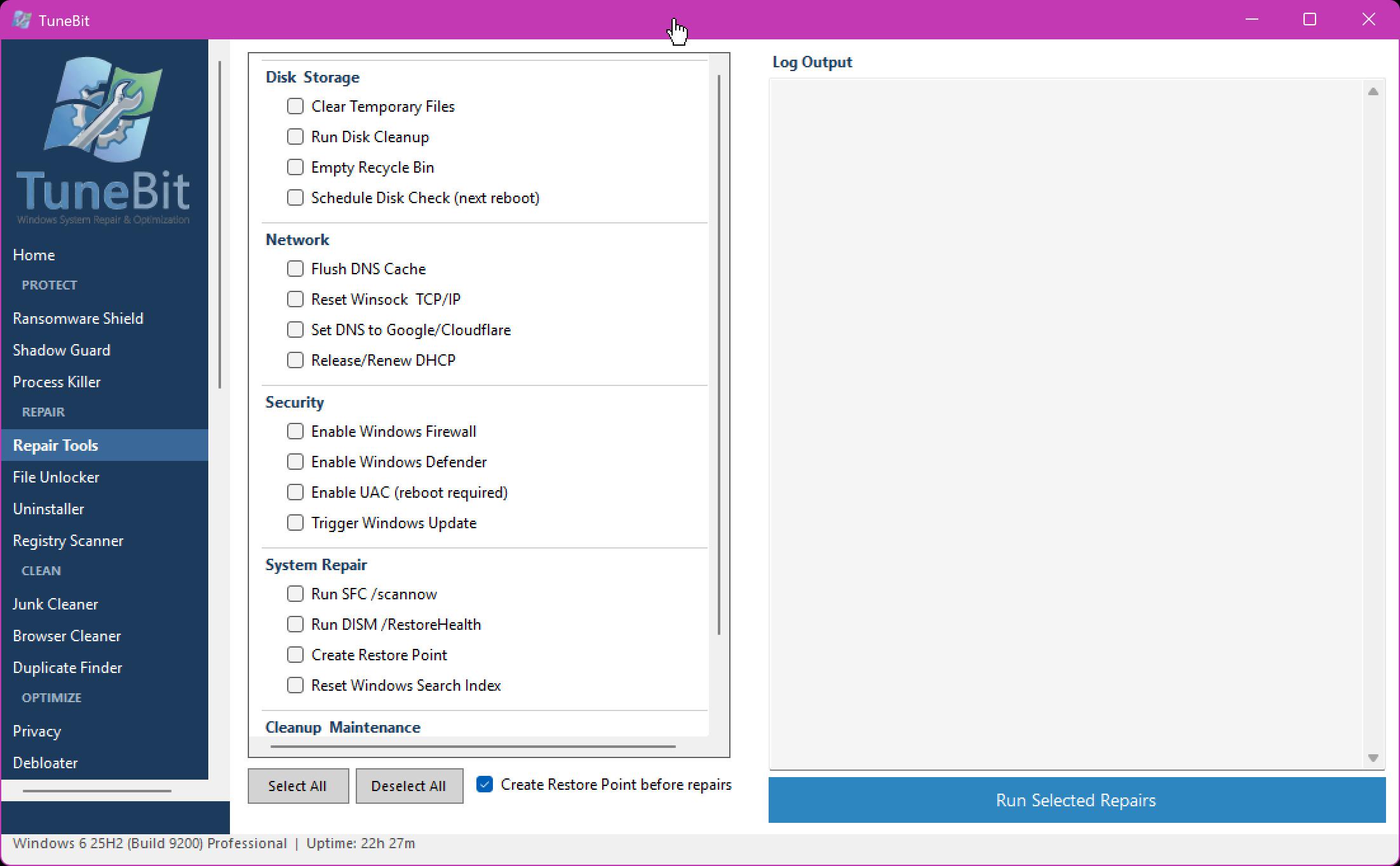This screenshot has height=866, width=1400.
Task: Open Process Killer
Action: pos(105,382)
